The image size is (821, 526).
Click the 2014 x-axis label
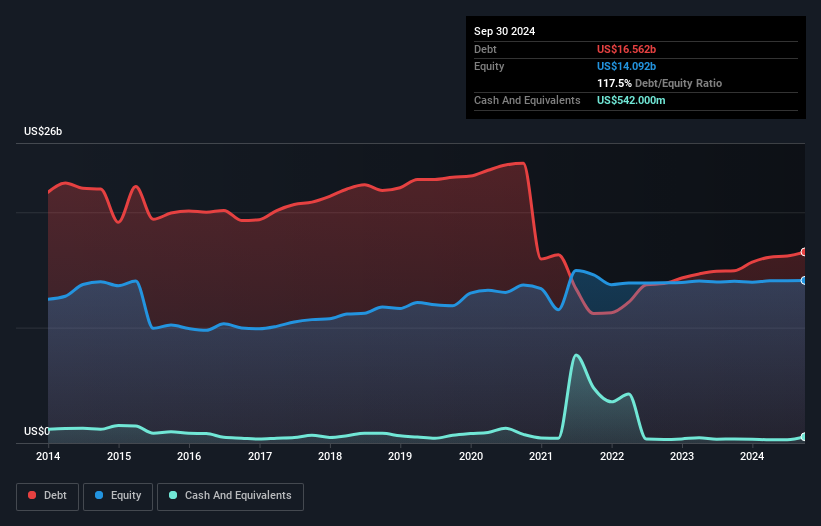48,456
